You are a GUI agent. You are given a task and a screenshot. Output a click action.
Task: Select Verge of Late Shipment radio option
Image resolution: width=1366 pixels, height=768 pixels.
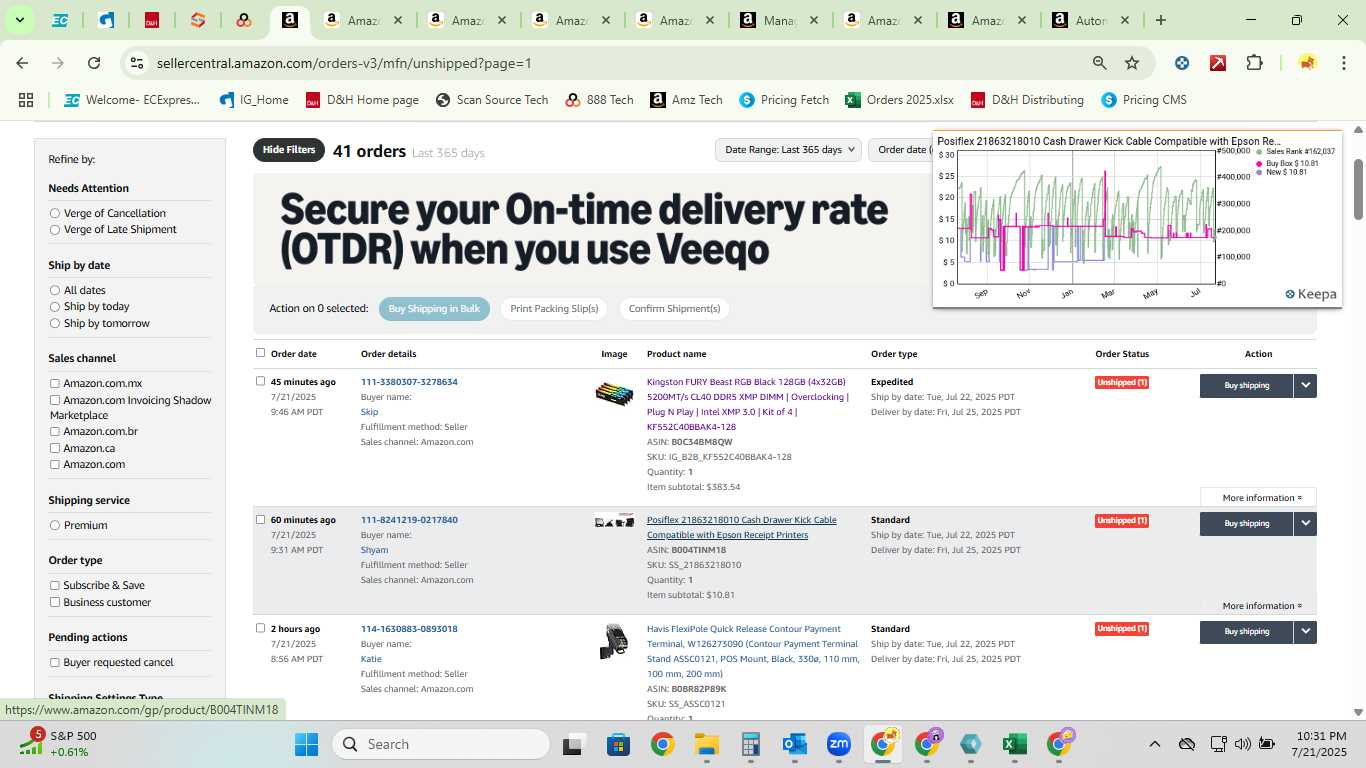pyautogui.click(x=55, y=230)
